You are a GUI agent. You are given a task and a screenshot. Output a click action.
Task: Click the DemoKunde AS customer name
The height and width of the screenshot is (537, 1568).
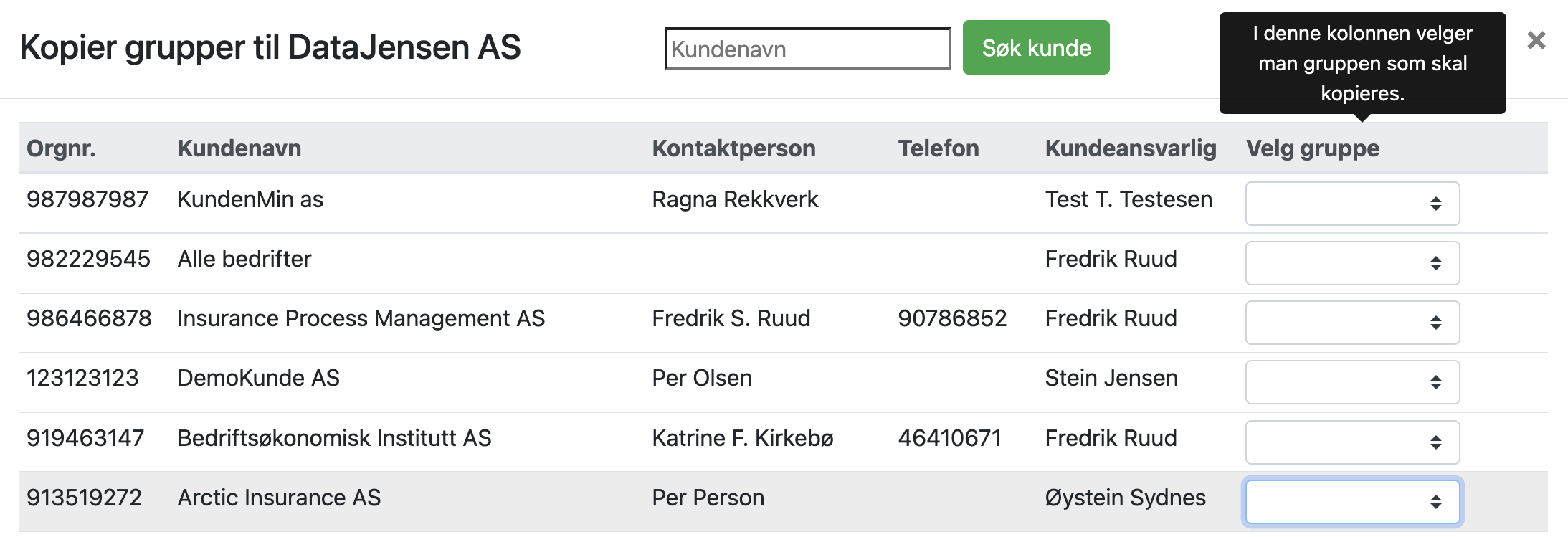(258, 378)
